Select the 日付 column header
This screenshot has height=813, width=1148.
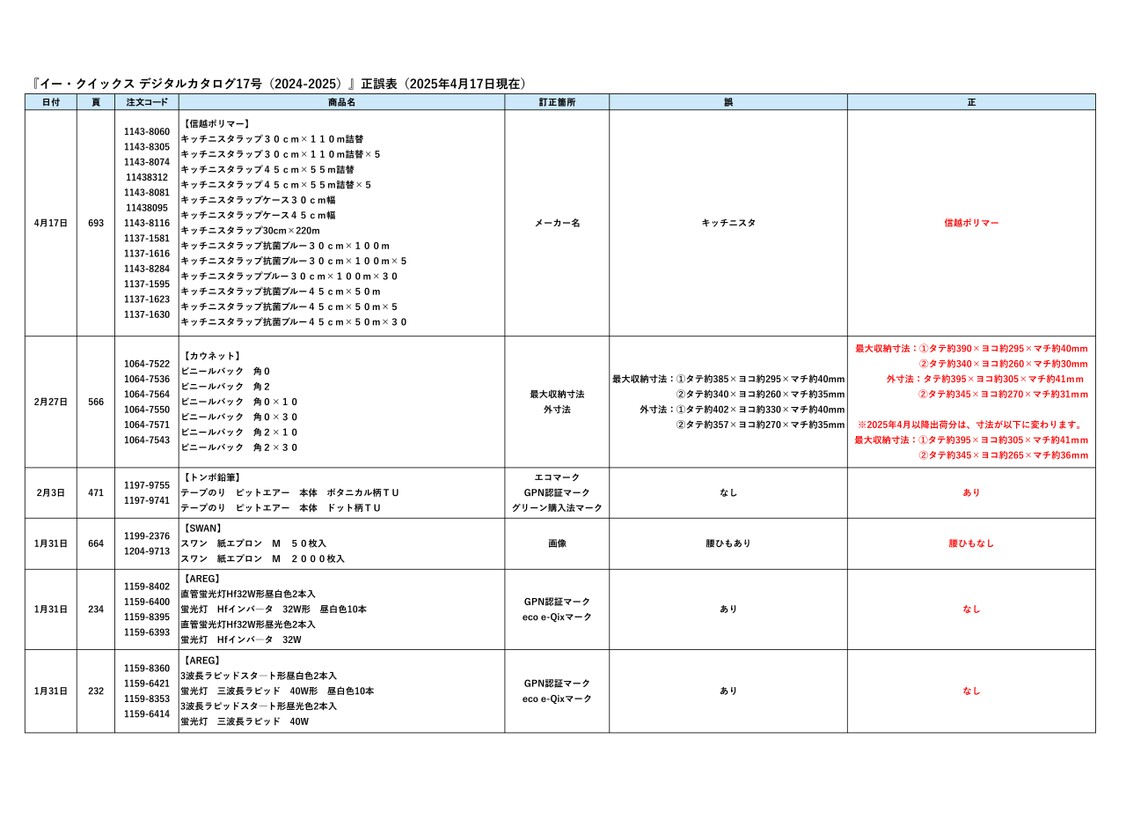pos(51,102)
